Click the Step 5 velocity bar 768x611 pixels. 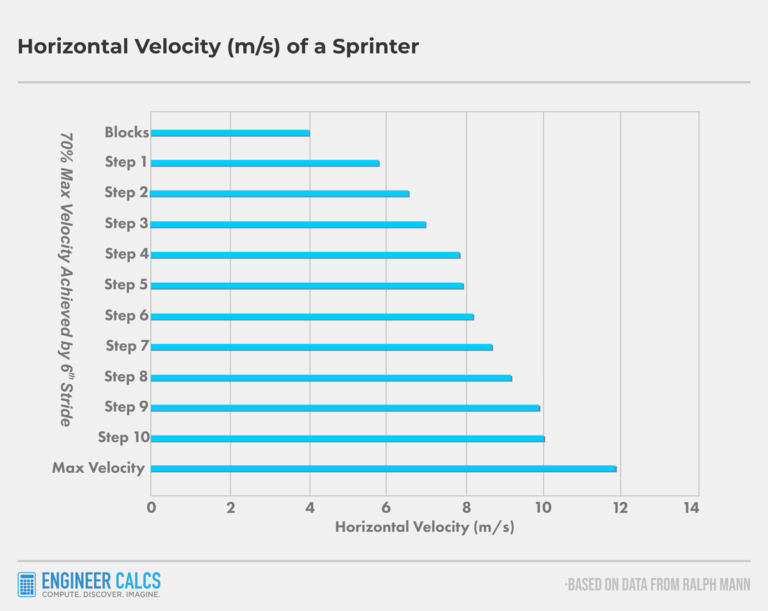(307, 286)
